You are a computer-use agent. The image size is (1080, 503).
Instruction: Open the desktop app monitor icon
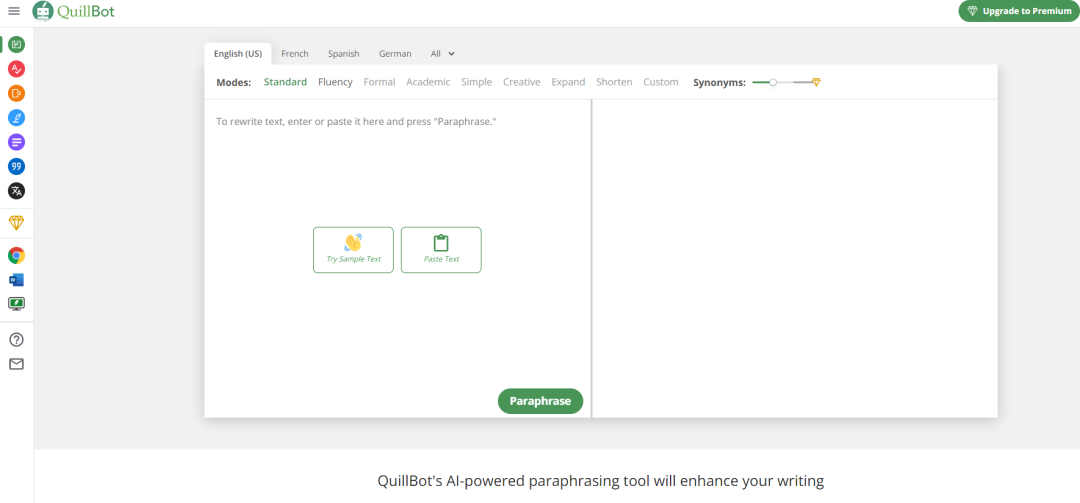pyautogui.click(x=17, y=303)
